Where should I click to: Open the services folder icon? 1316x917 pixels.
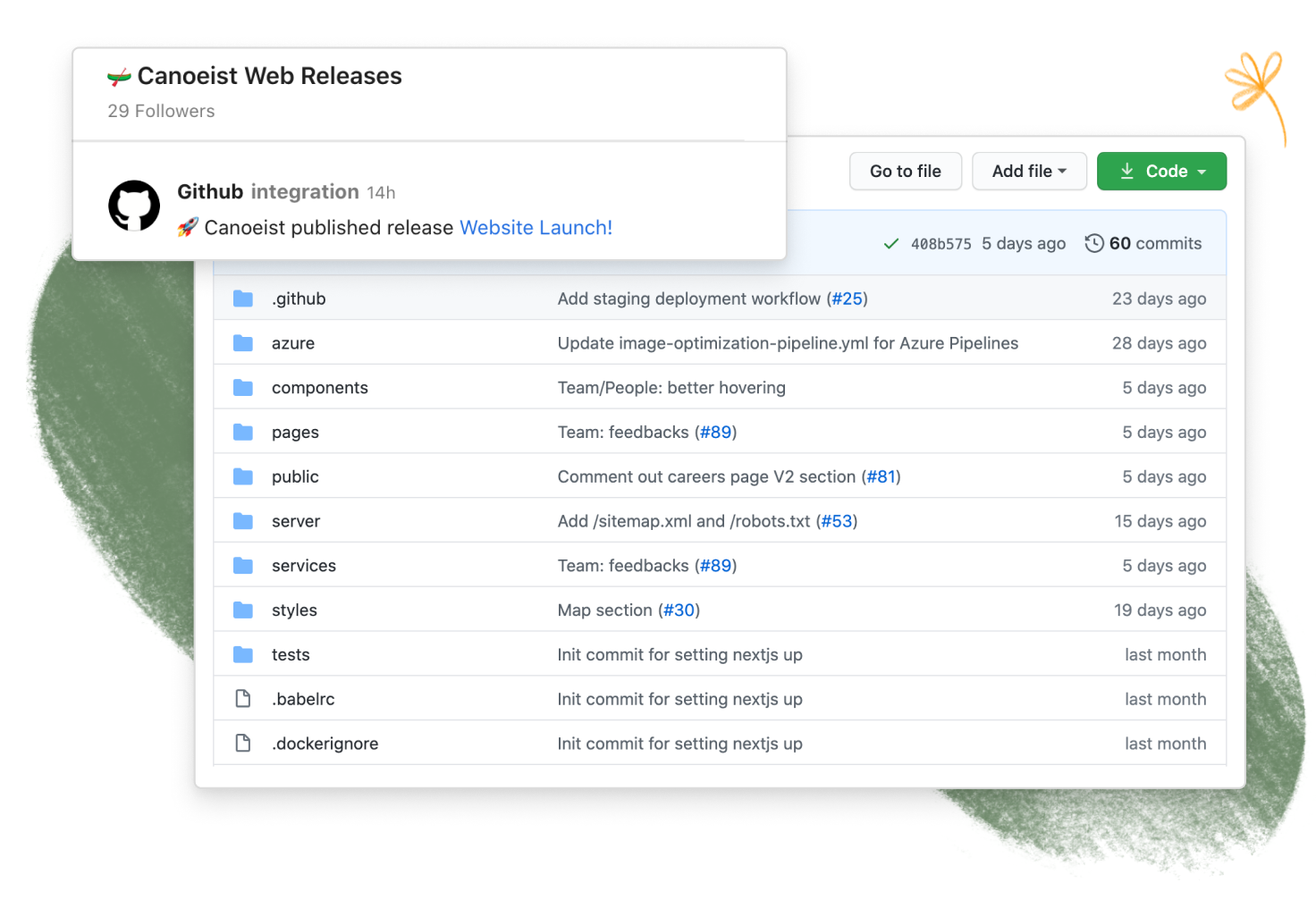[x=243, y=566]
